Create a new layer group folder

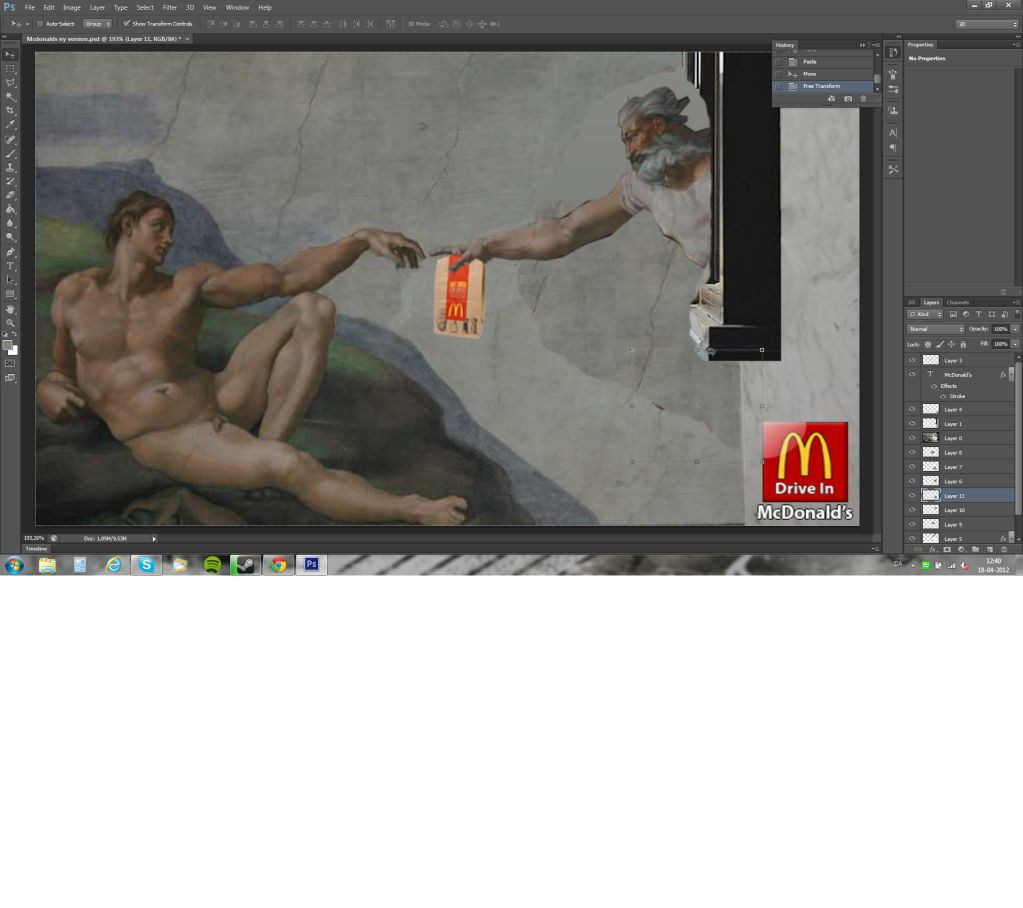(975, 550)
